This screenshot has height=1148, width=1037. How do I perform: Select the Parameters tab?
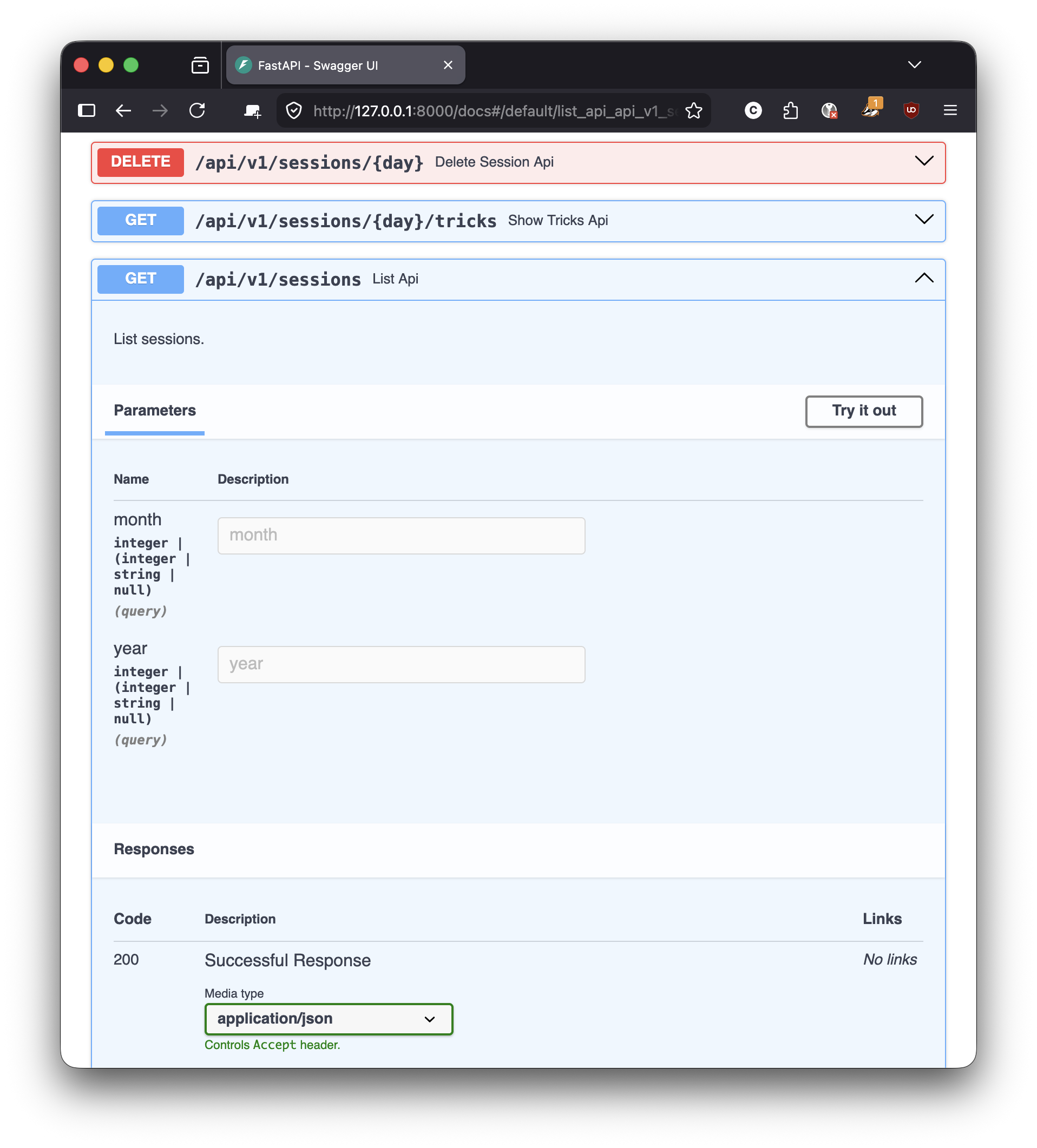click(154, 411)
